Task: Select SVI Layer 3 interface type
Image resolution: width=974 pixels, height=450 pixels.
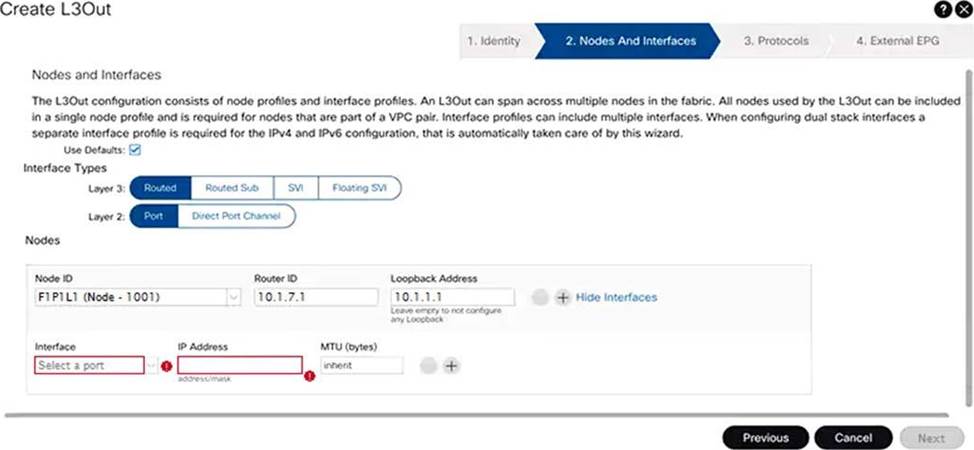Action: tap(294, 188)
